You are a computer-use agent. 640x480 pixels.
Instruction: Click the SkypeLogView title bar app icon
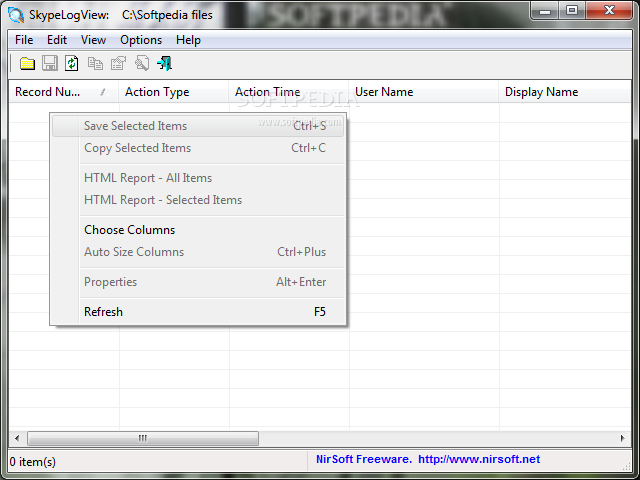(16, 15)
